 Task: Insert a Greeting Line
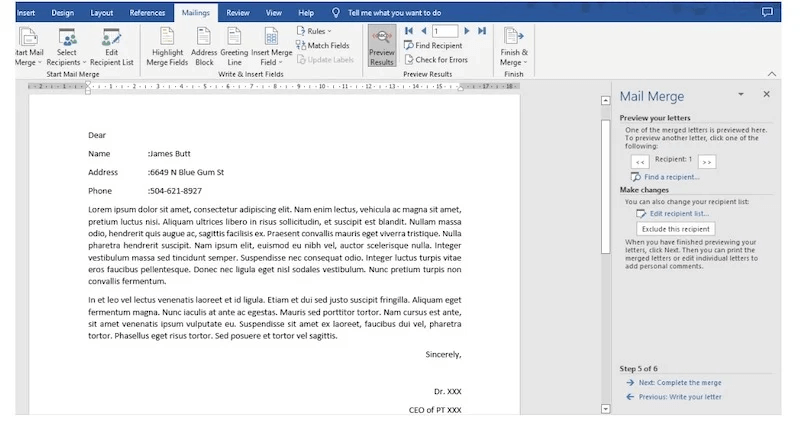[x=234, y=47]
